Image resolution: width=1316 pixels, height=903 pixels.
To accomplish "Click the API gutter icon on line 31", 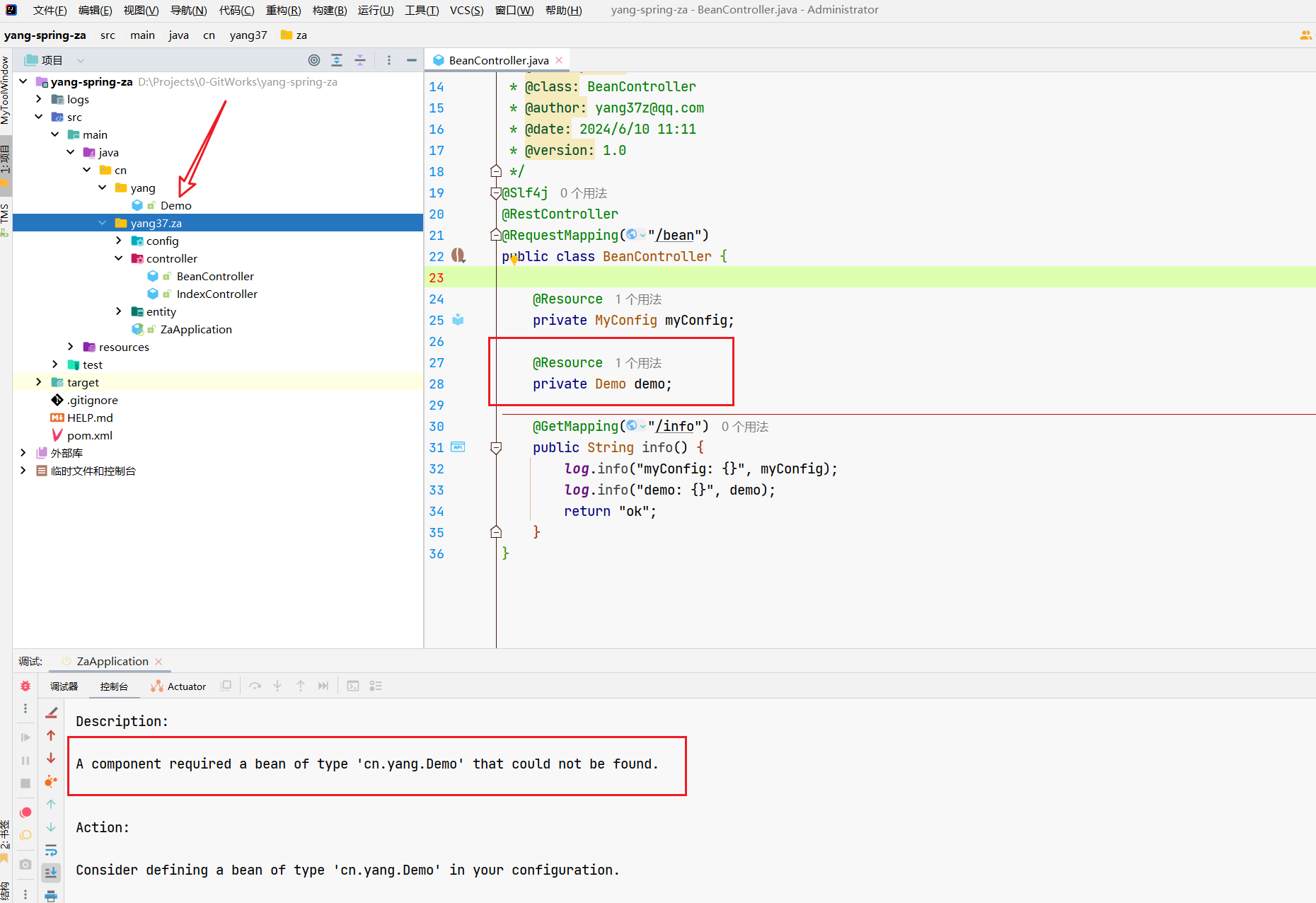I will [458, 447].
